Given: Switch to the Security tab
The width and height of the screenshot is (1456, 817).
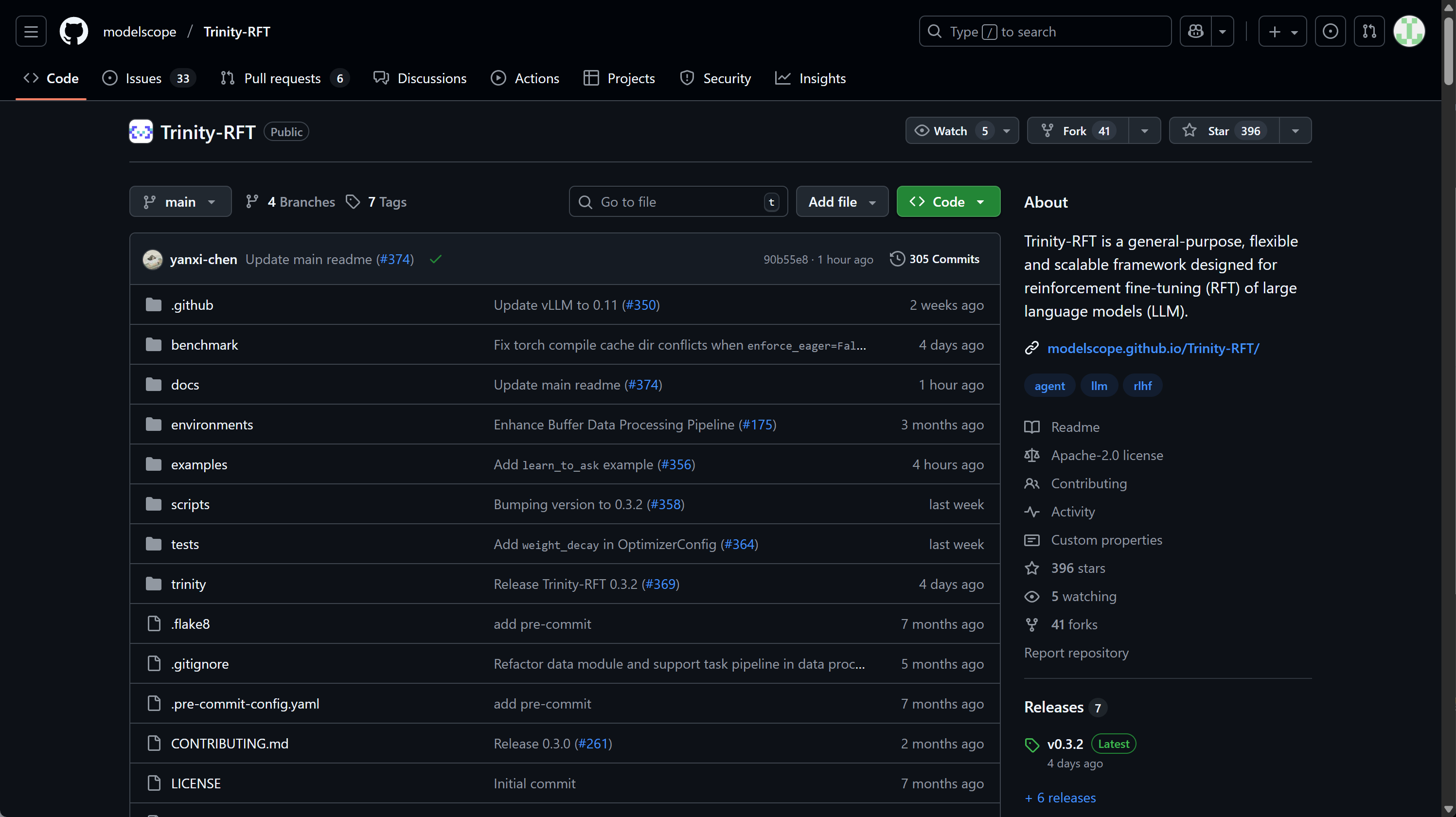Looking at the screenshot, I should (715, 78).
